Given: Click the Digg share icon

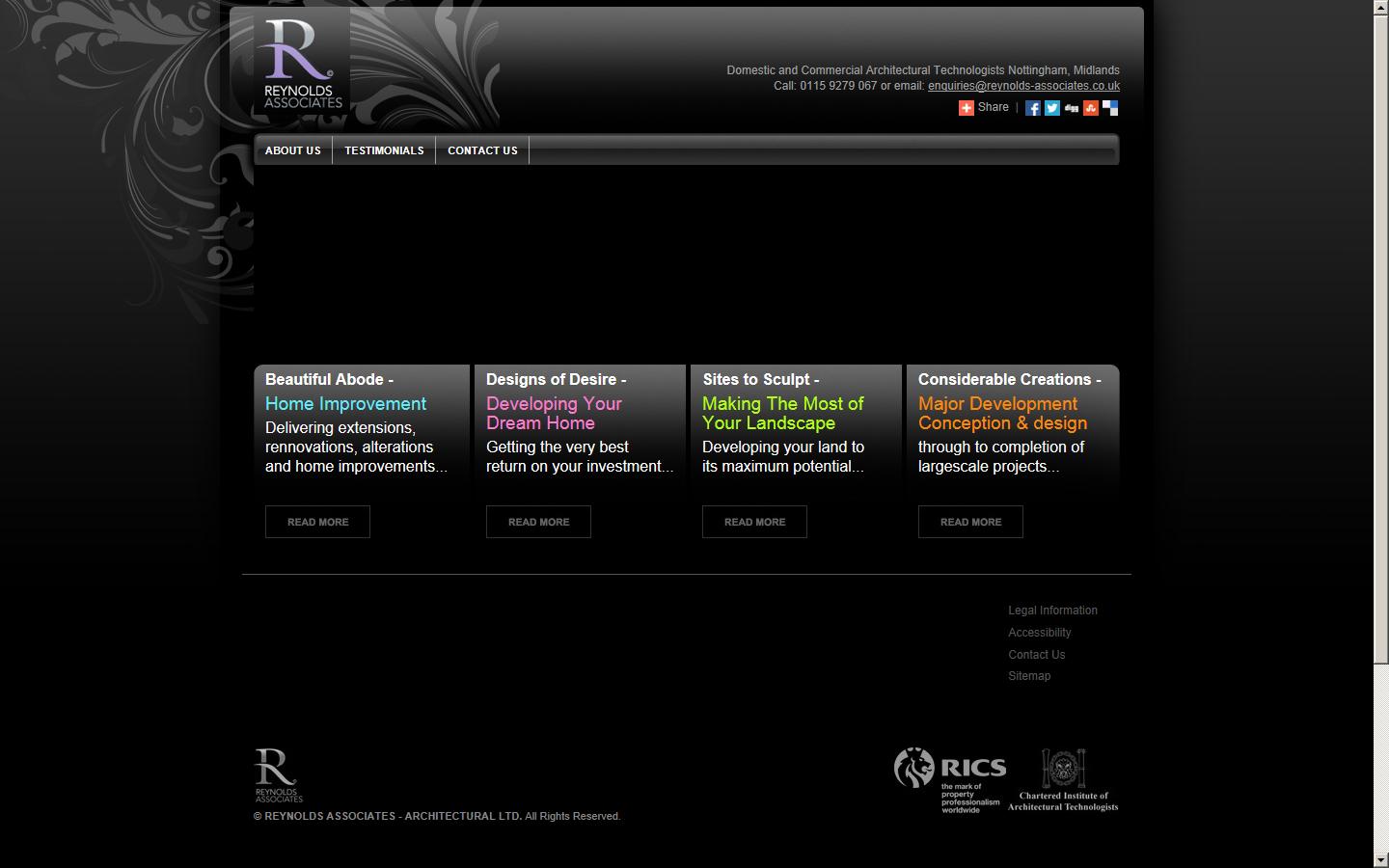Looking at the screenshot, I should coord(1072,108).
